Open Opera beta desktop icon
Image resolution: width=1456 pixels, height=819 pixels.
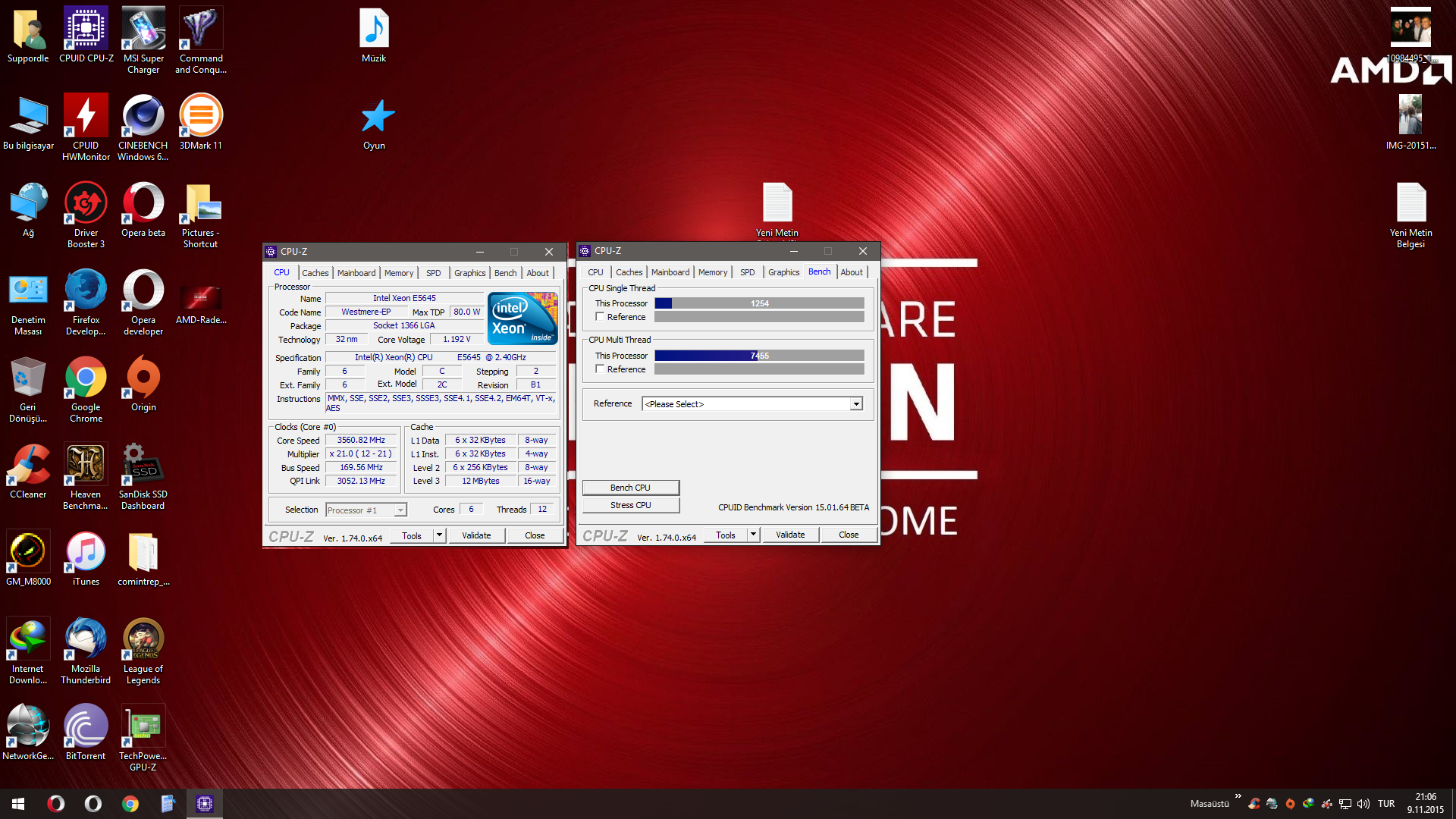pyautogui.click(x=143, y=209)
